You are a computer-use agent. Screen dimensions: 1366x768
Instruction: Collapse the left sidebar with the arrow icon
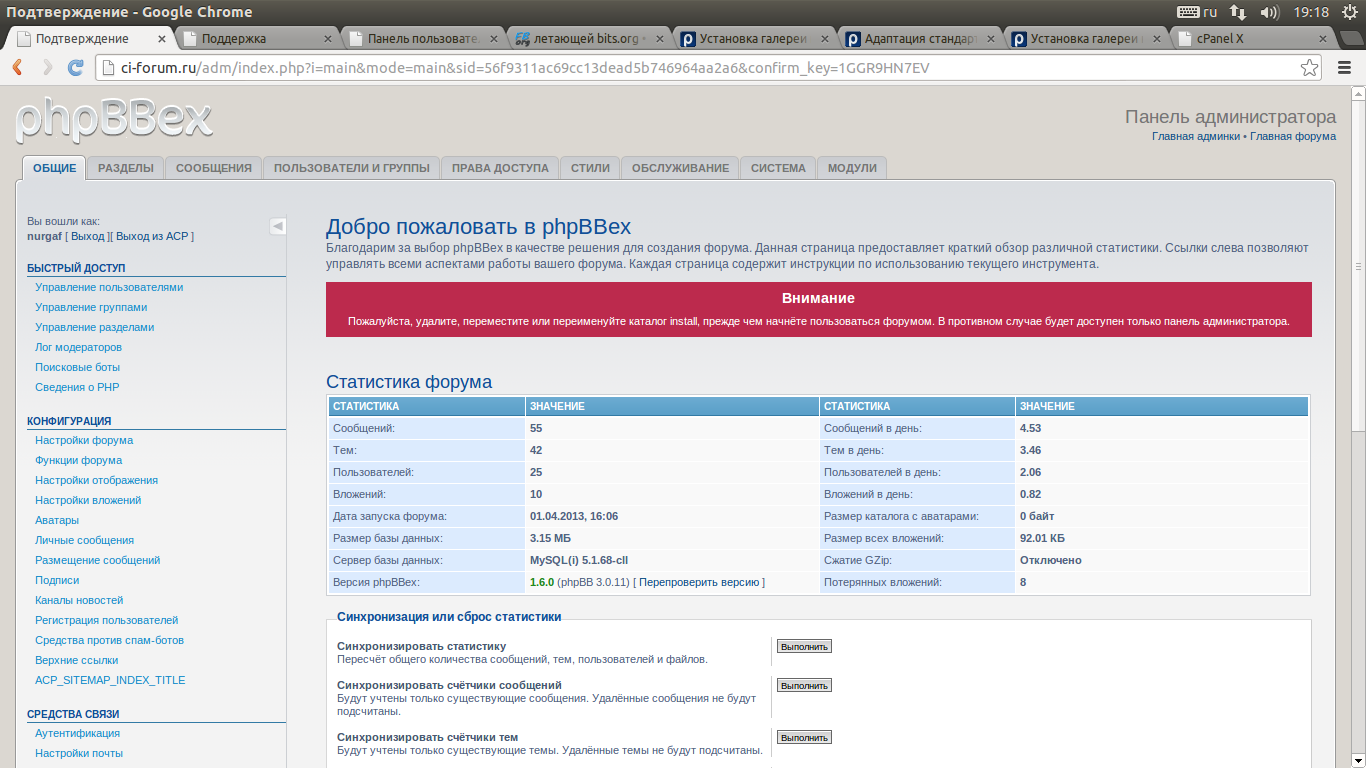(277, 227)
